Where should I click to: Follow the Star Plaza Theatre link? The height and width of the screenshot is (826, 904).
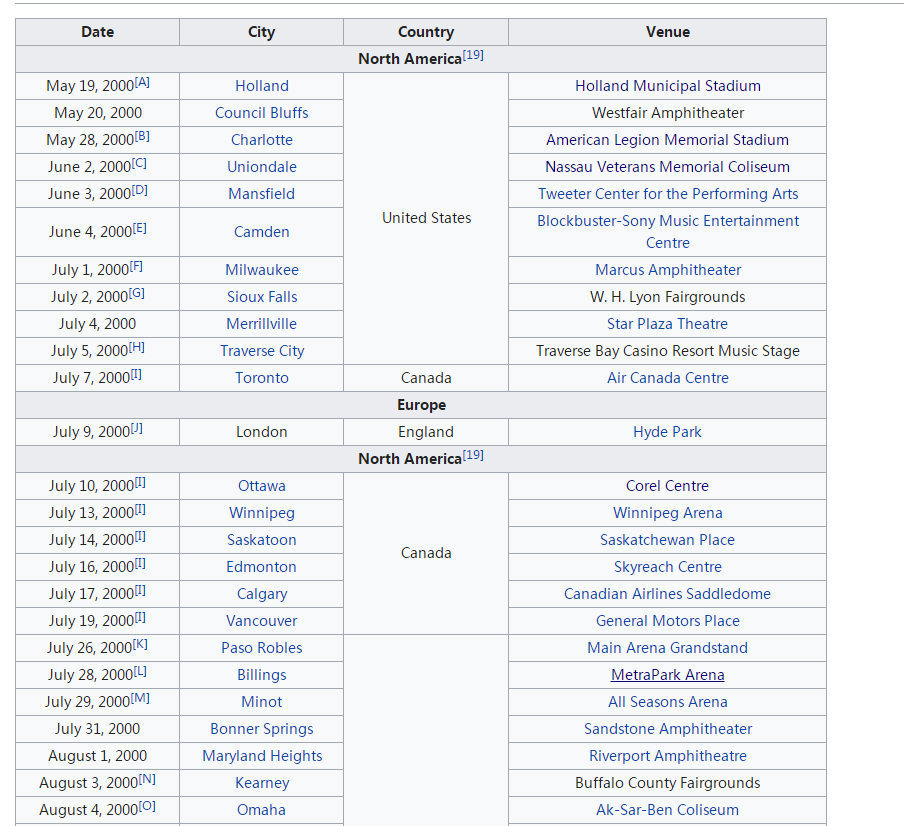tap(668, 324)
